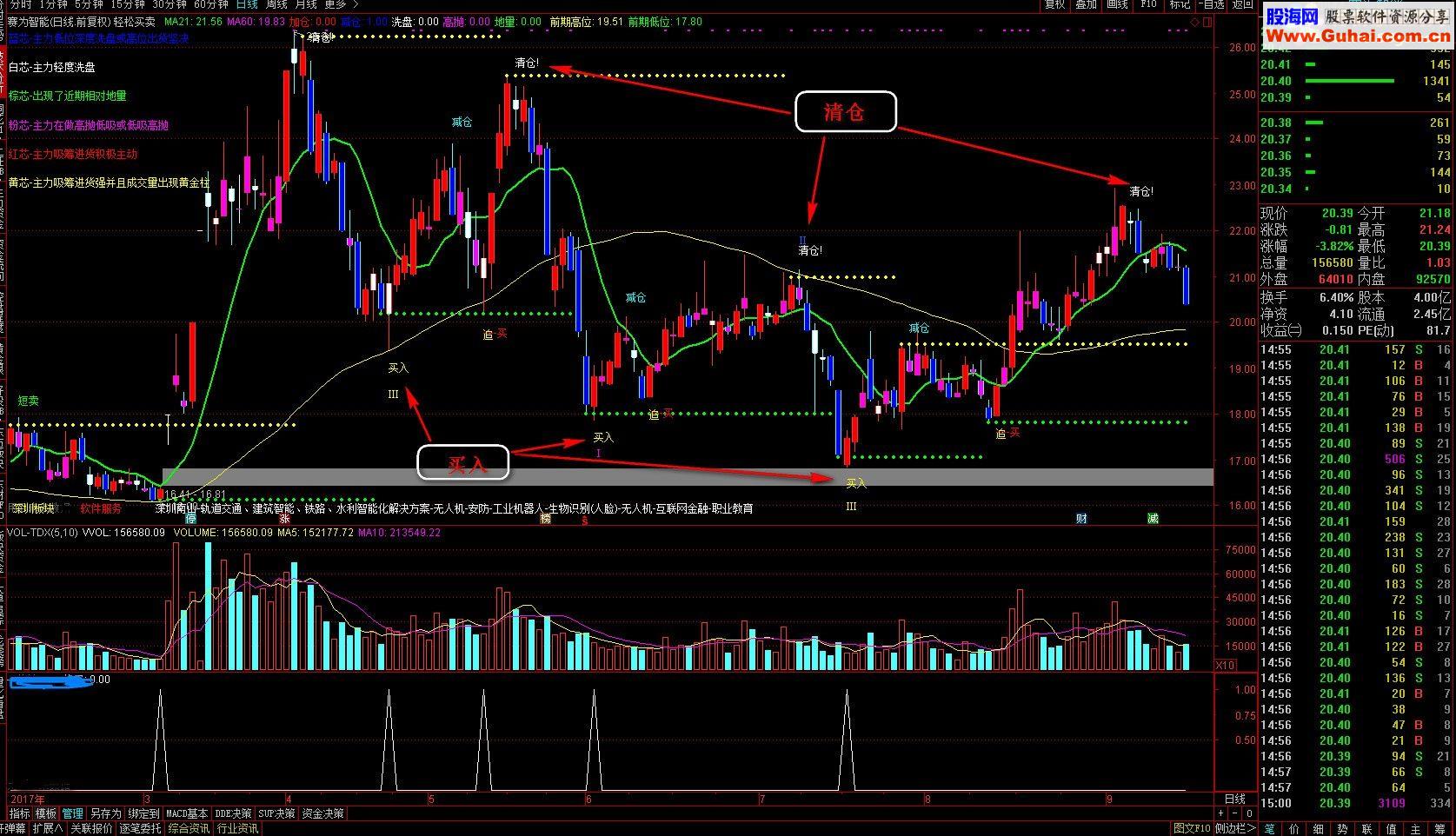
Task: Click the square window icon at chart top-right
Action: click(1206, 22)
